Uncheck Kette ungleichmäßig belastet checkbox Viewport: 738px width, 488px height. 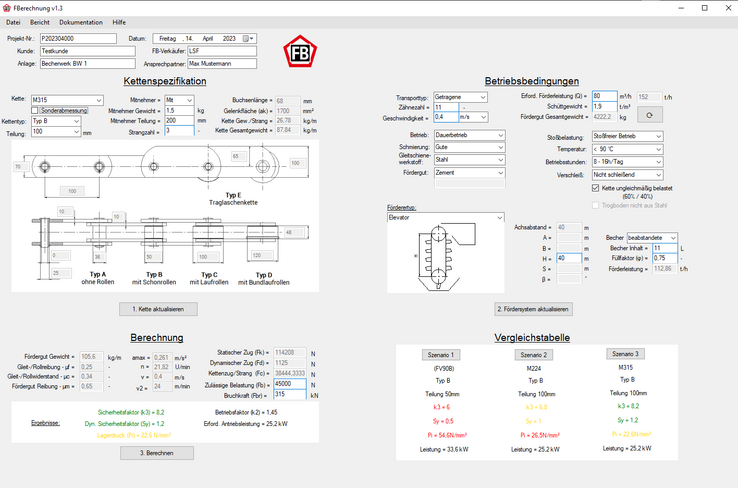(x=595, y=188)
